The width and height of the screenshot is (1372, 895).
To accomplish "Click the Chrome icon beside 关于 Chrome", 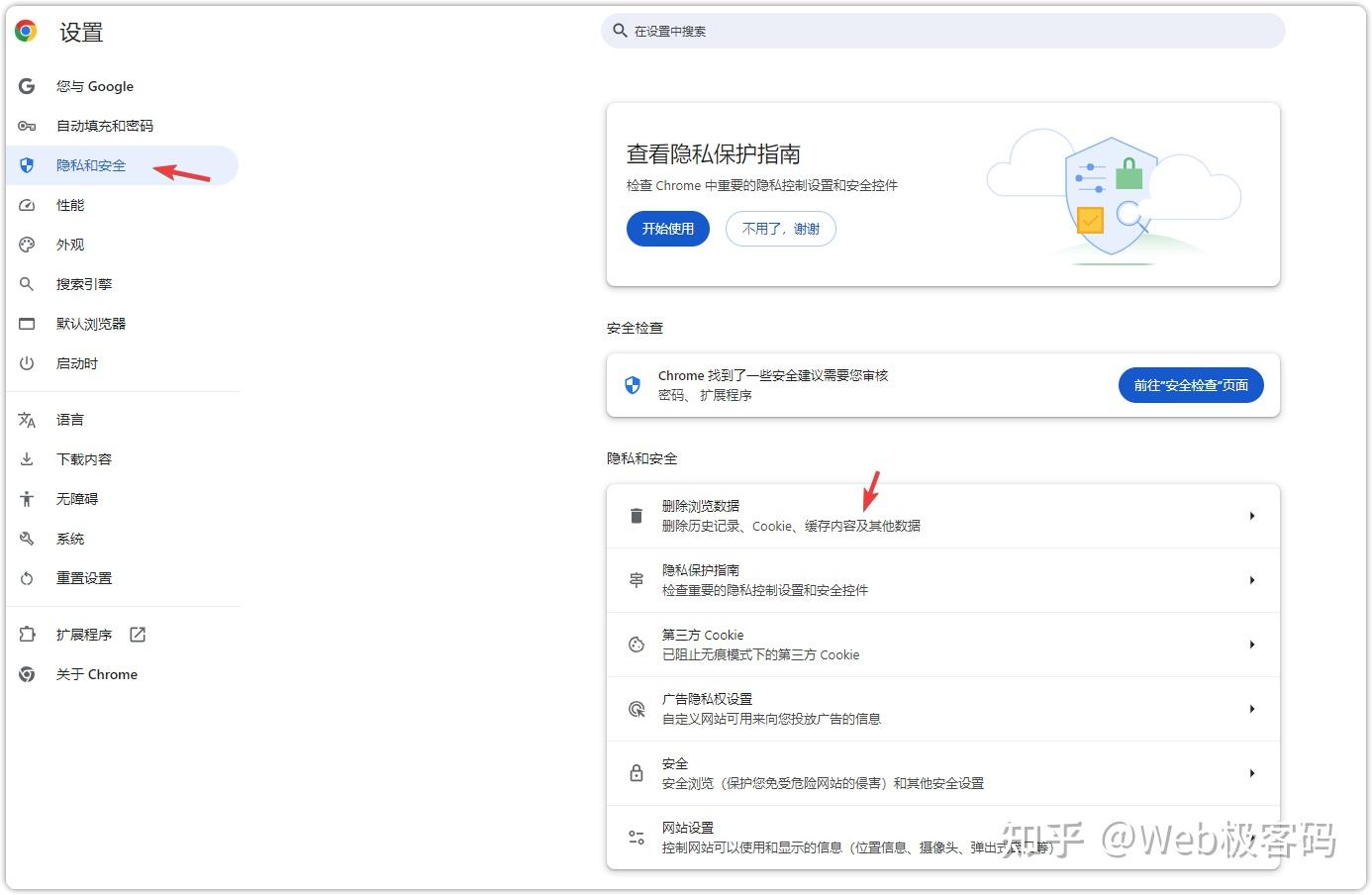I will point(27,674).
